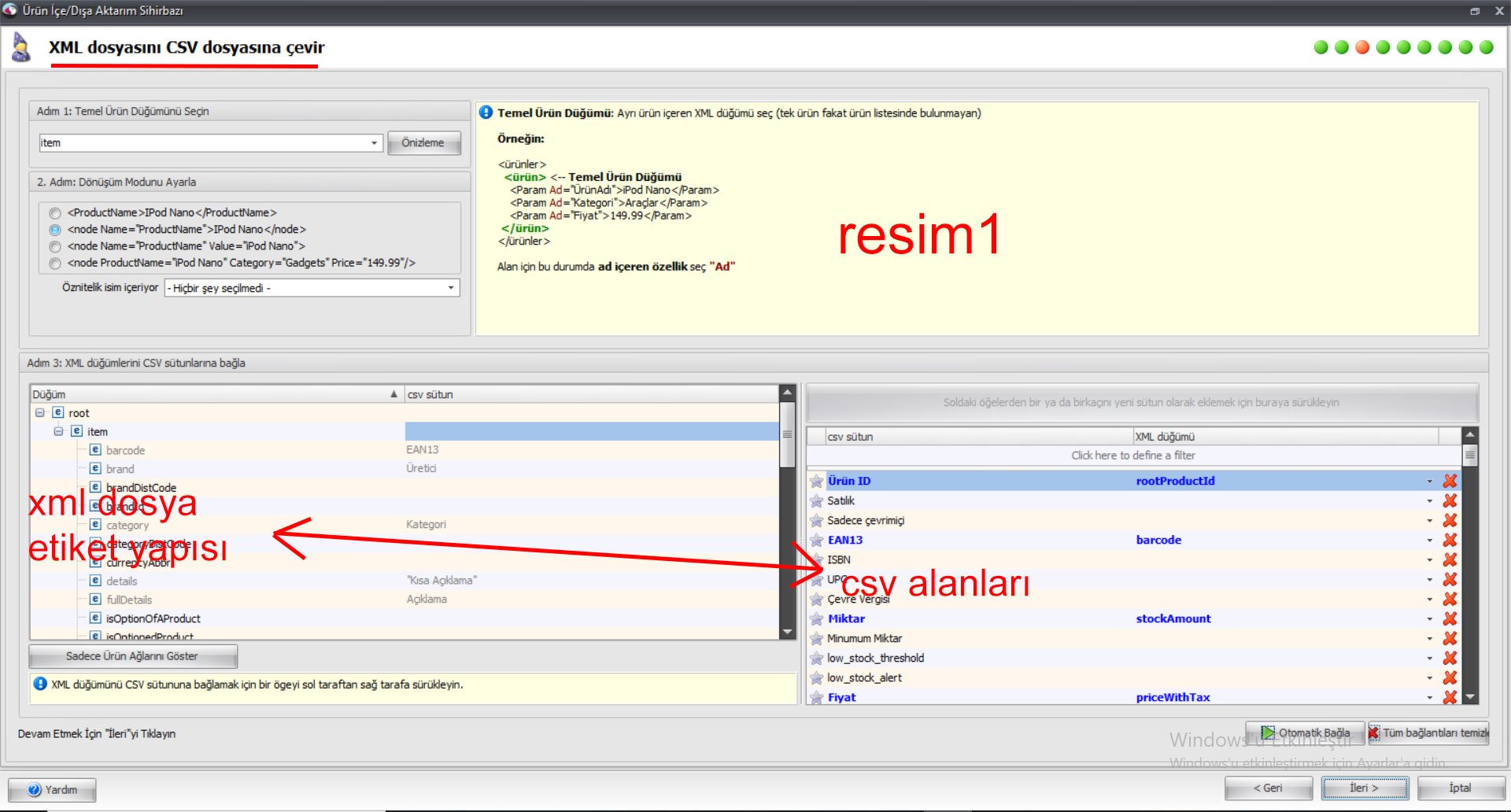Open the Öznitelik isim içeriyor dropdown

(451, 288)
